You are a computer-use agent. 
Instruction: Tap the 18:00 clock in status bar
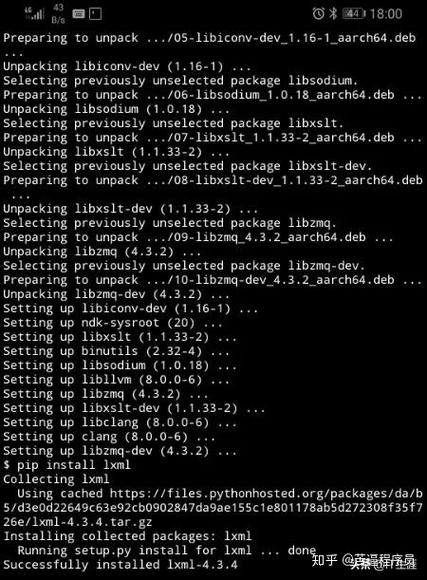click(x=386, y=14)
